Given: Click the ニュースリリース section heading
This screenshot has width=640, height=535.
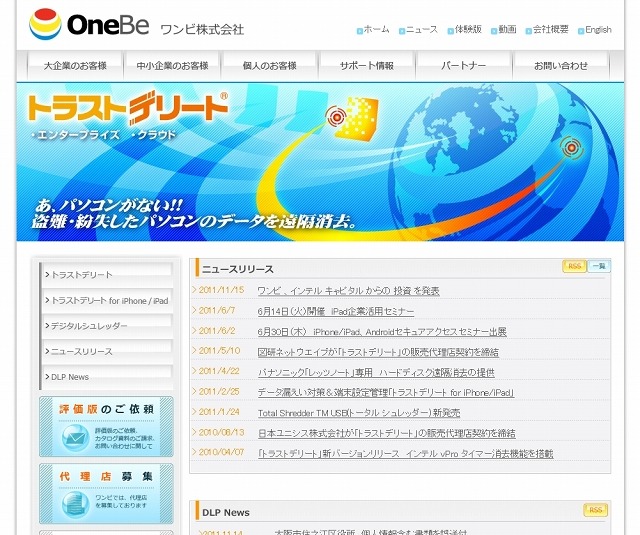Looking at the screenshot, I should 238,269.
